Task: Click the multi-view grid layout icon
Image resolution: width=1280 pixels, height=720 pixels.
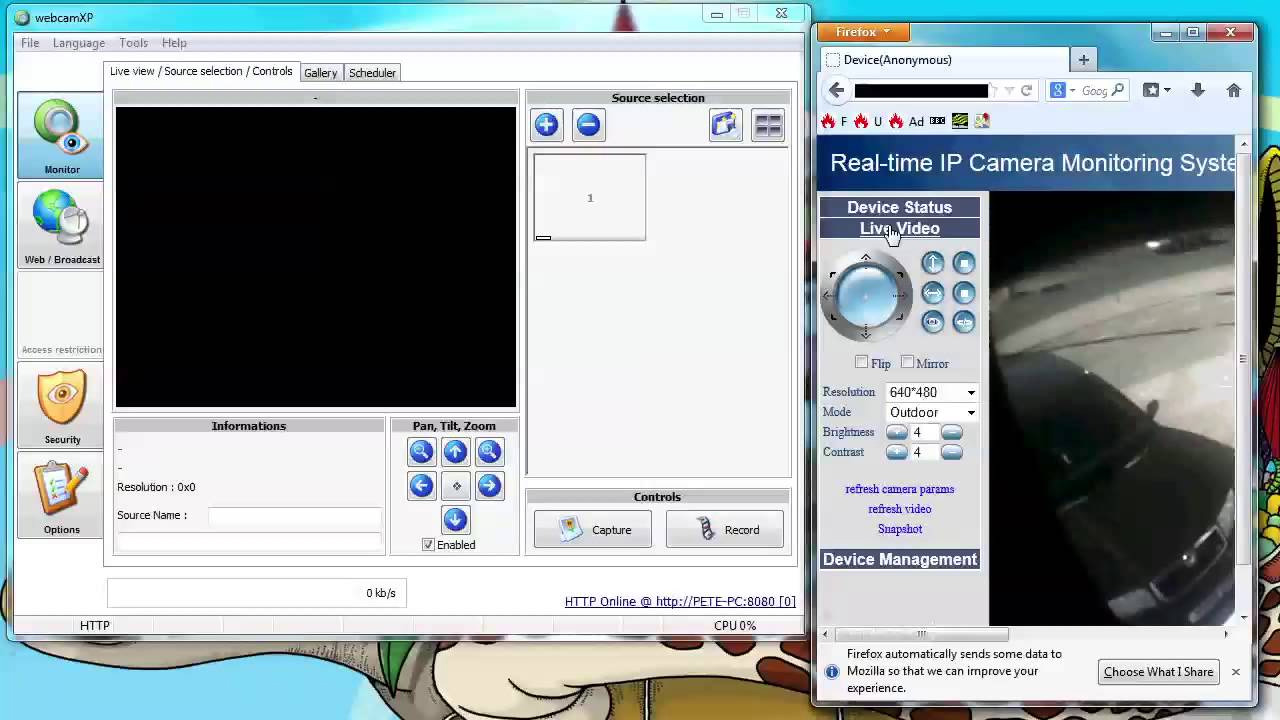Action: click(x=768, y=124)
